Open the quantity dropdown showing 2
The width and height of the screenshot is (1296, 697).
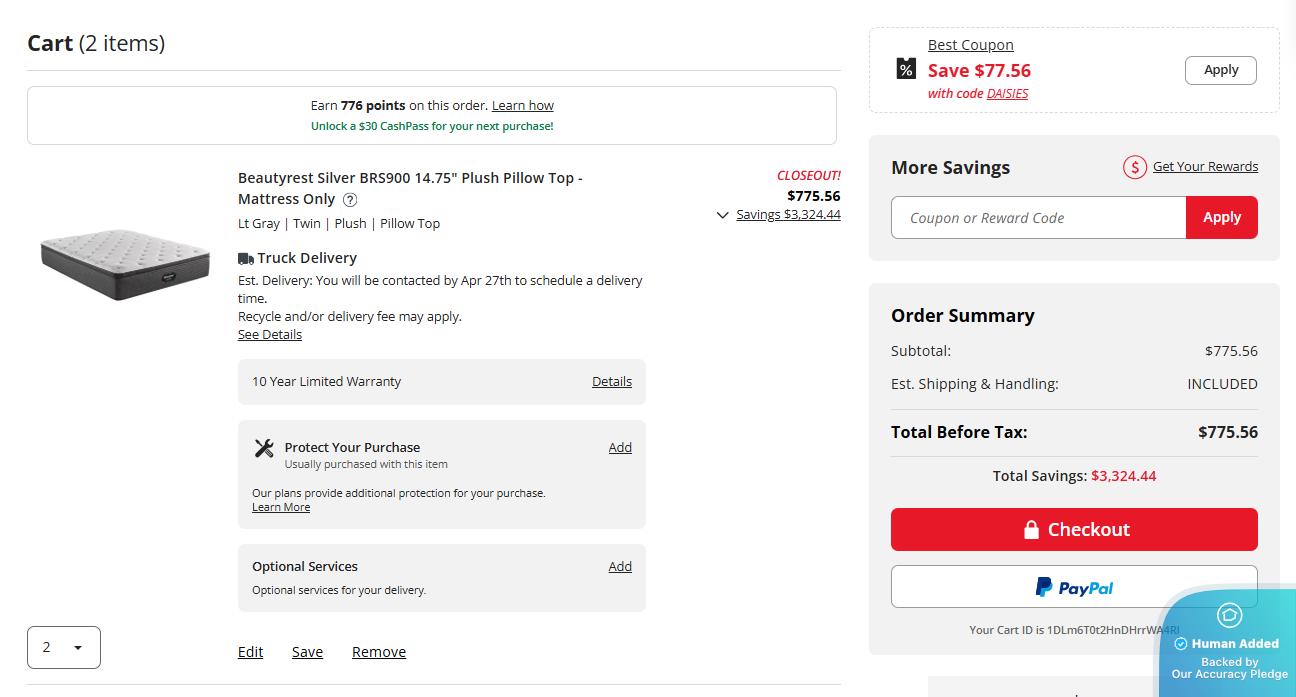64,647
